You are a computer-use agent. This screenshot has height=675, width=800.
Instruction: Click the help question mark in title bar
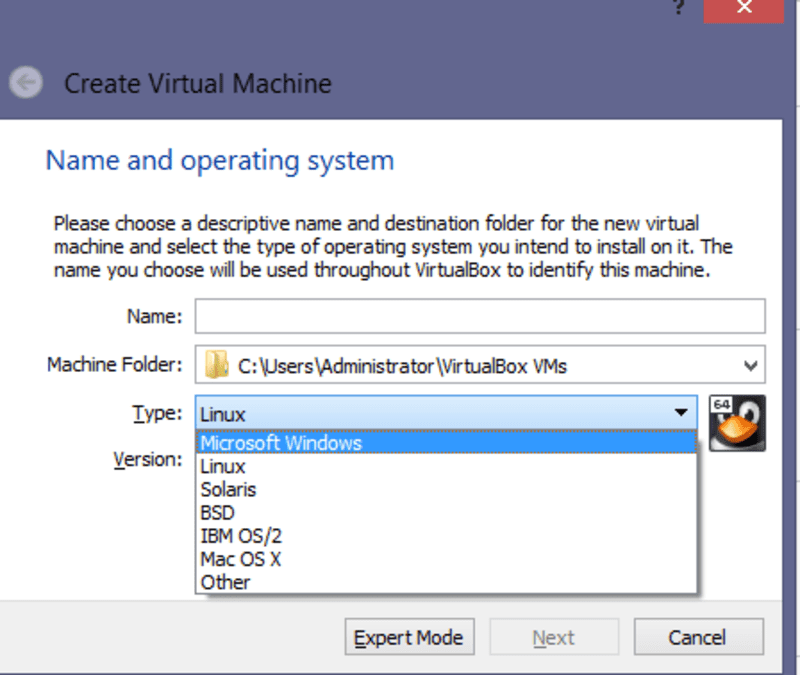click(679, 7)
